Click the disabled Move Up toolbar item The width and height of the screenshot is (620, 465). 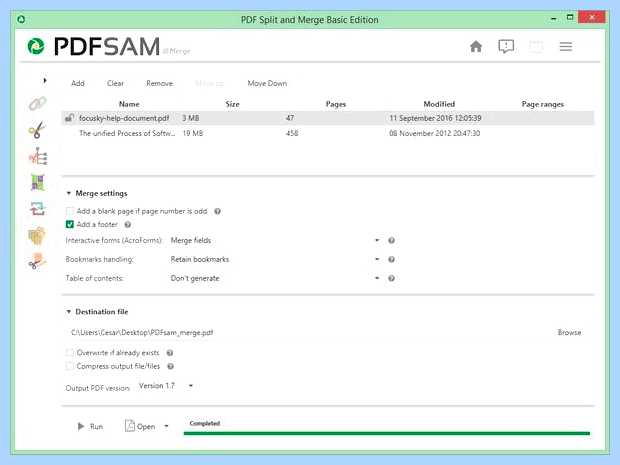[x=210, y=83]
